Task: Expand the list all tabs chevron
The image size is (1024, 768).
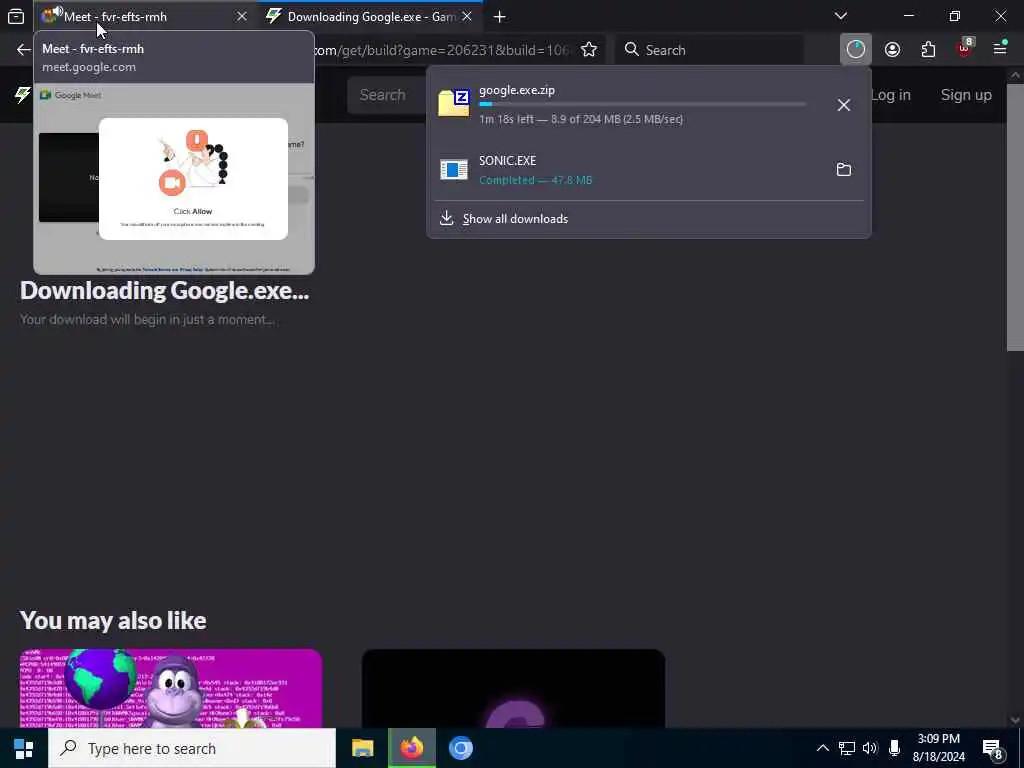Action: pyautogui.click(x=841, y=16)
